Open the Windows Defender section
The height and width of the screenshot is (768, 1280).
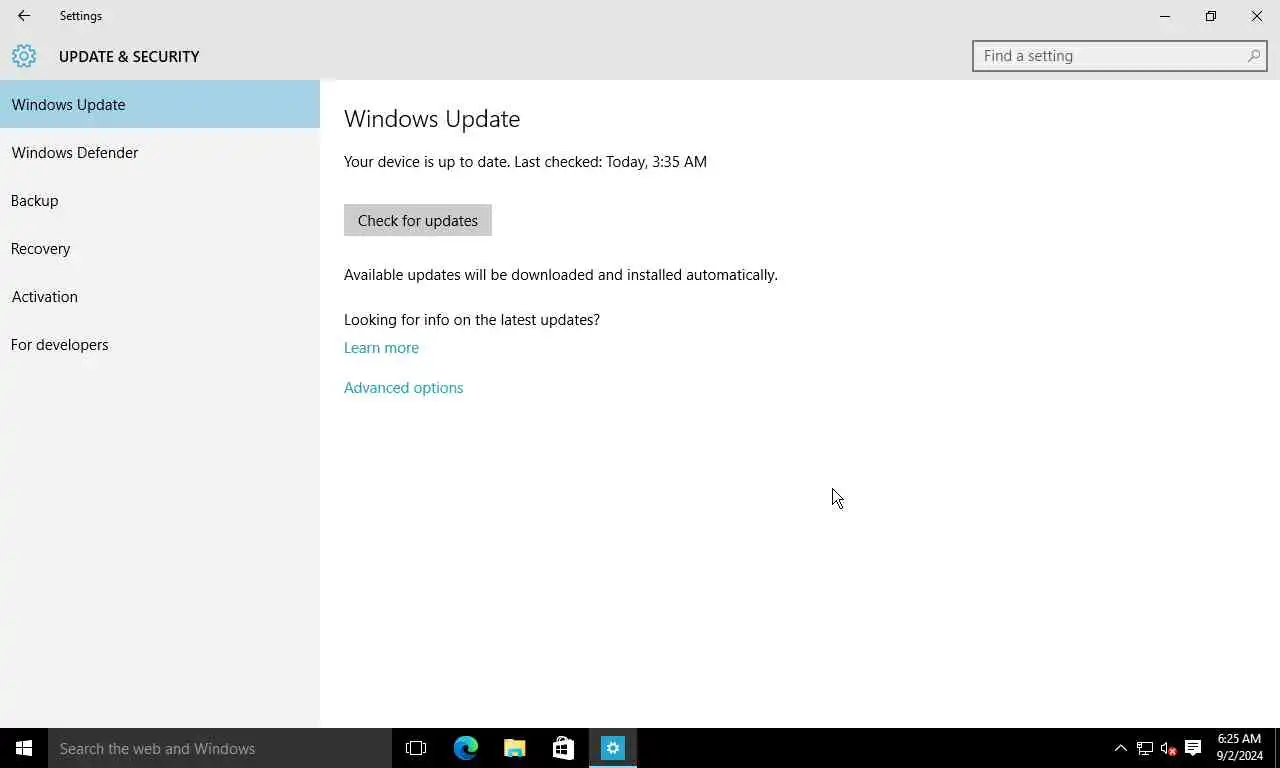coord(160,152)
